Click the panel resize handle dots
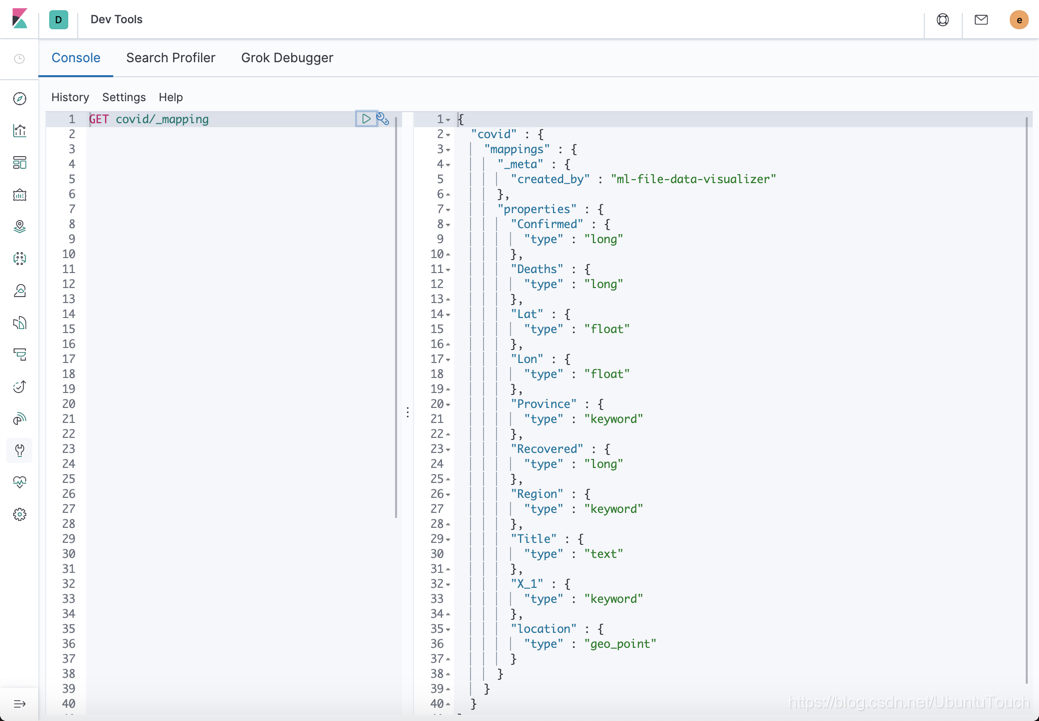Viewport: 1039px width, 721px height. coord(408,412)
